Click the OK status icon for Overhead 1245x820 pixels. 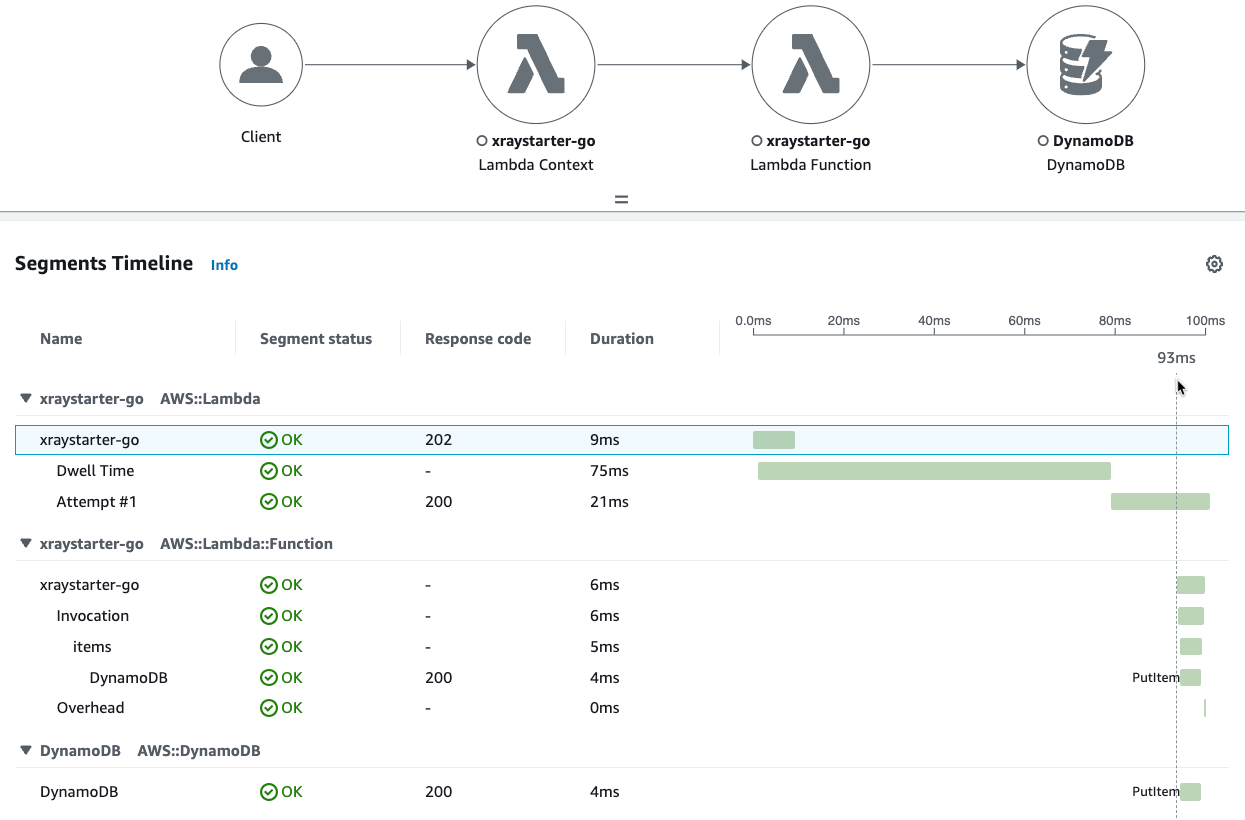(268, 708)
